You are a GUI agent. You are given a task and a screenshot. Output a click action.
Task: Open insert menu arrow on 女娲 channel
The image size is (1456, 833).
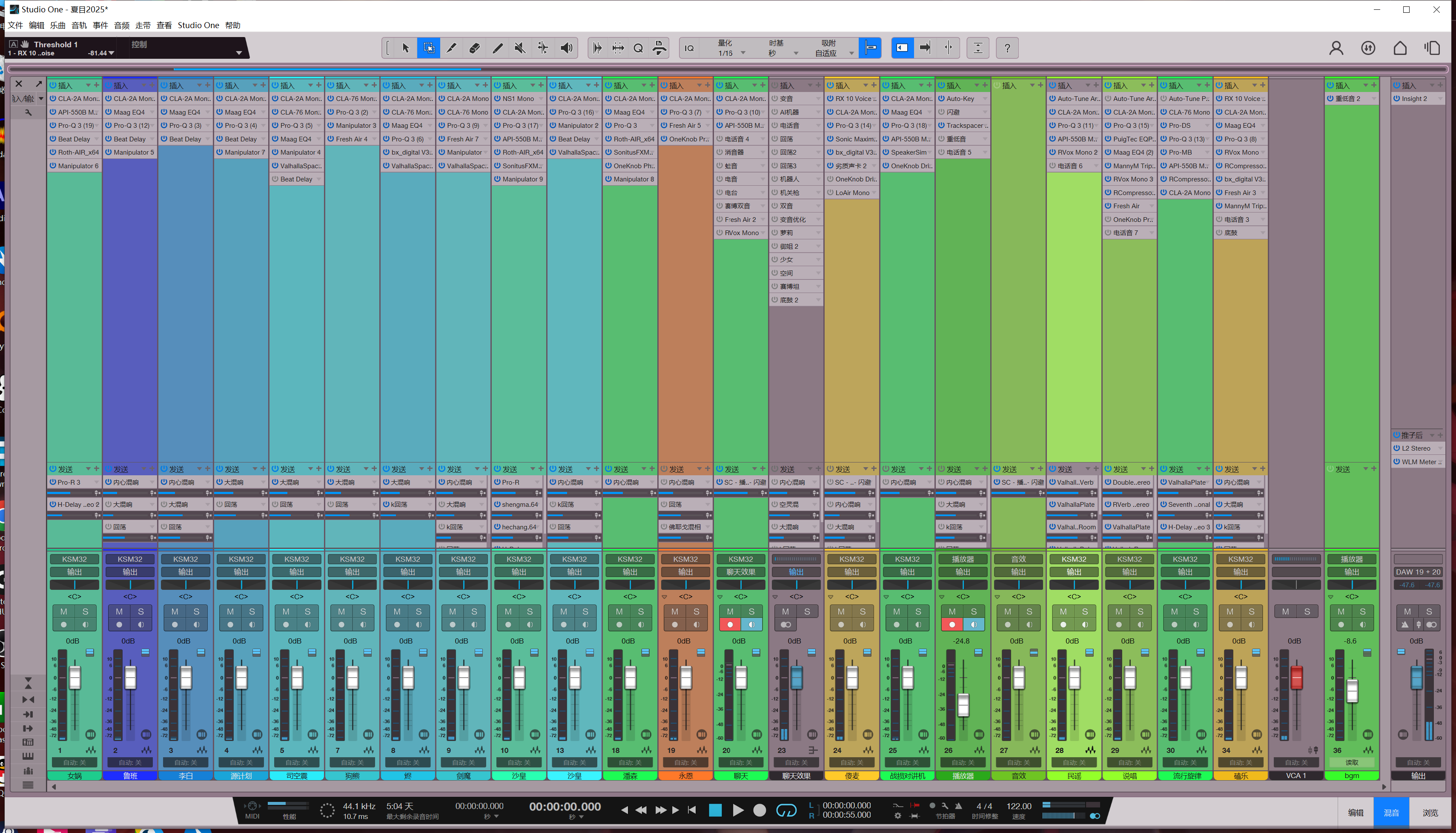point(88,85)
